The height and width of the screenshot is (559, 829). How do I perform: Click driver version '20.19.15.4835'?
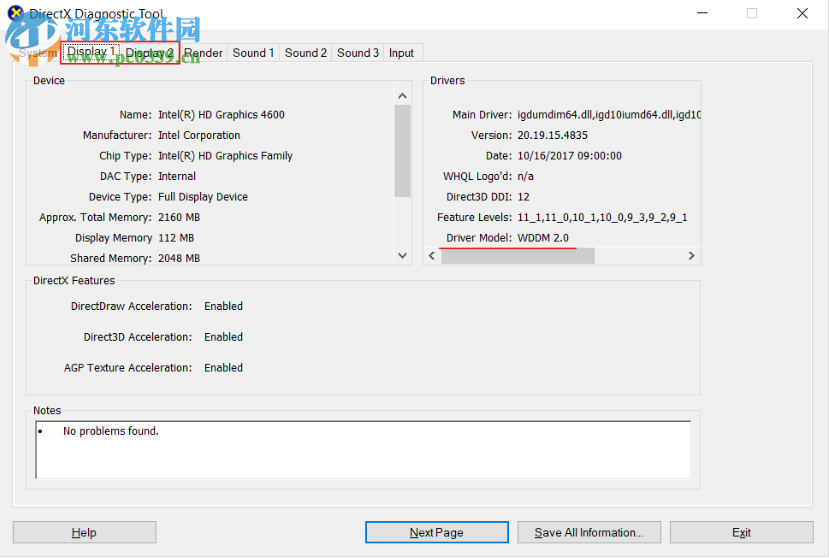[552, 135]
